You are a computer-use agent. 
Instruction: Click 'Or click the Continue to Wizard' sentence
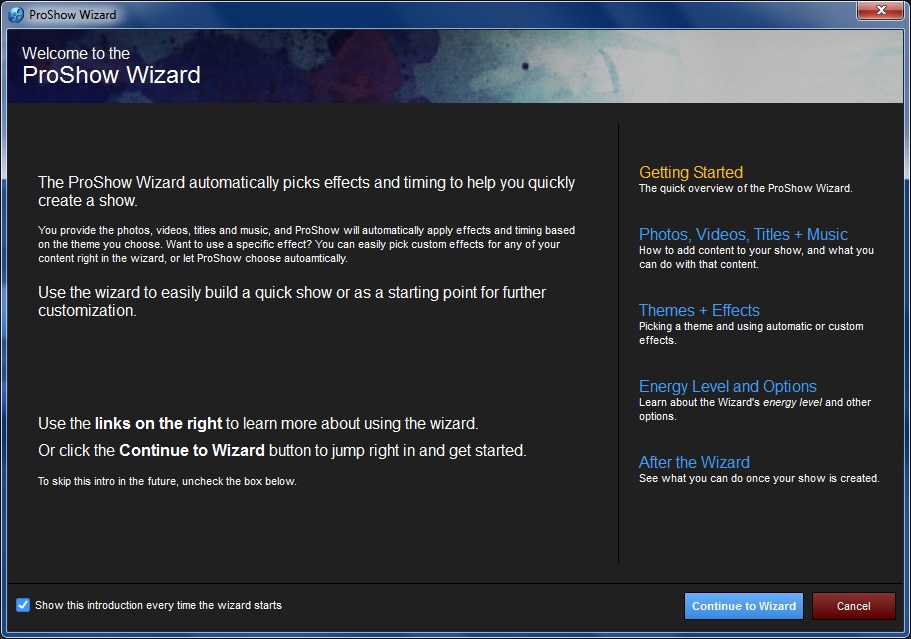point(282,451)
